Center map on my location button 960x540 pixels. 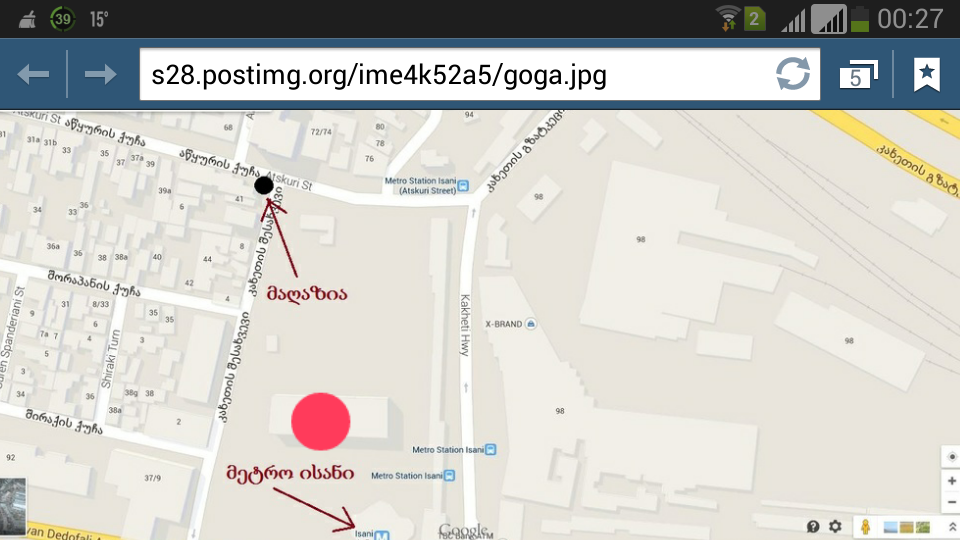point(951,457)
